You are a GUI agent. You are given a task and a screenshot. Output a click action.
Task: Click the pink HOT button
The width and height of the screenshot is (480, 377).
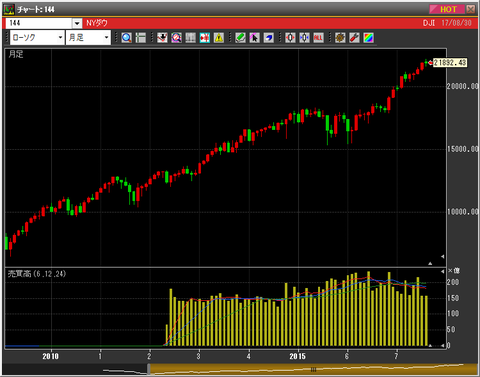coord(447,9)
